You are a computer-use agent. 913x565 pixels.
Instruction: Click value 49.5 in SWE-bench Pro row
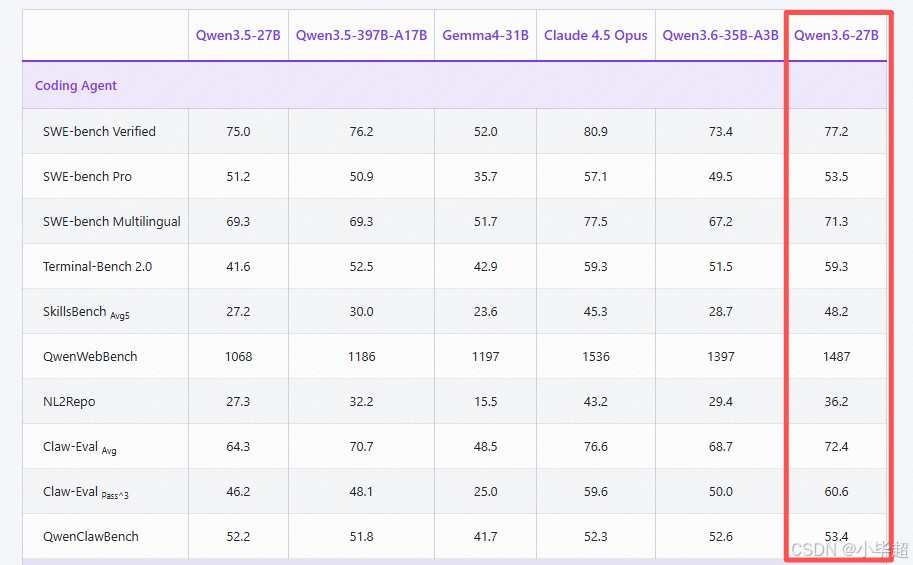pyautogui.click(x=720, y=176)
